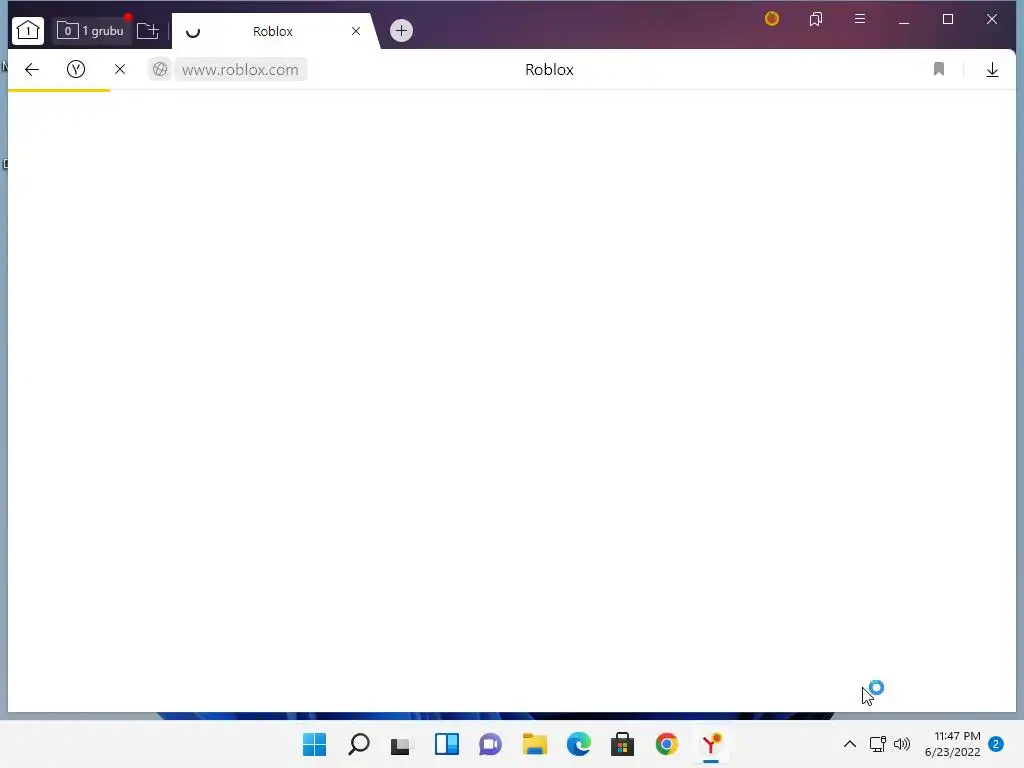Viewport: 1024px width, 768px height.
Task: Launch the Chat app from the taskbar
Action: click(x=490, y=744)
